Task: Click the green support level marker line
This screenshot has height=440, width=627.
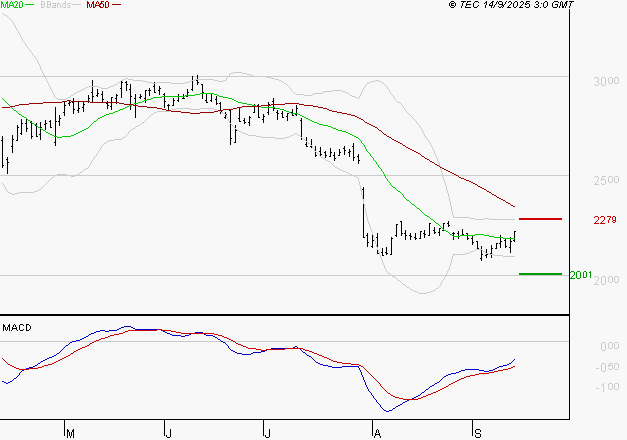Action: [540, 274]
